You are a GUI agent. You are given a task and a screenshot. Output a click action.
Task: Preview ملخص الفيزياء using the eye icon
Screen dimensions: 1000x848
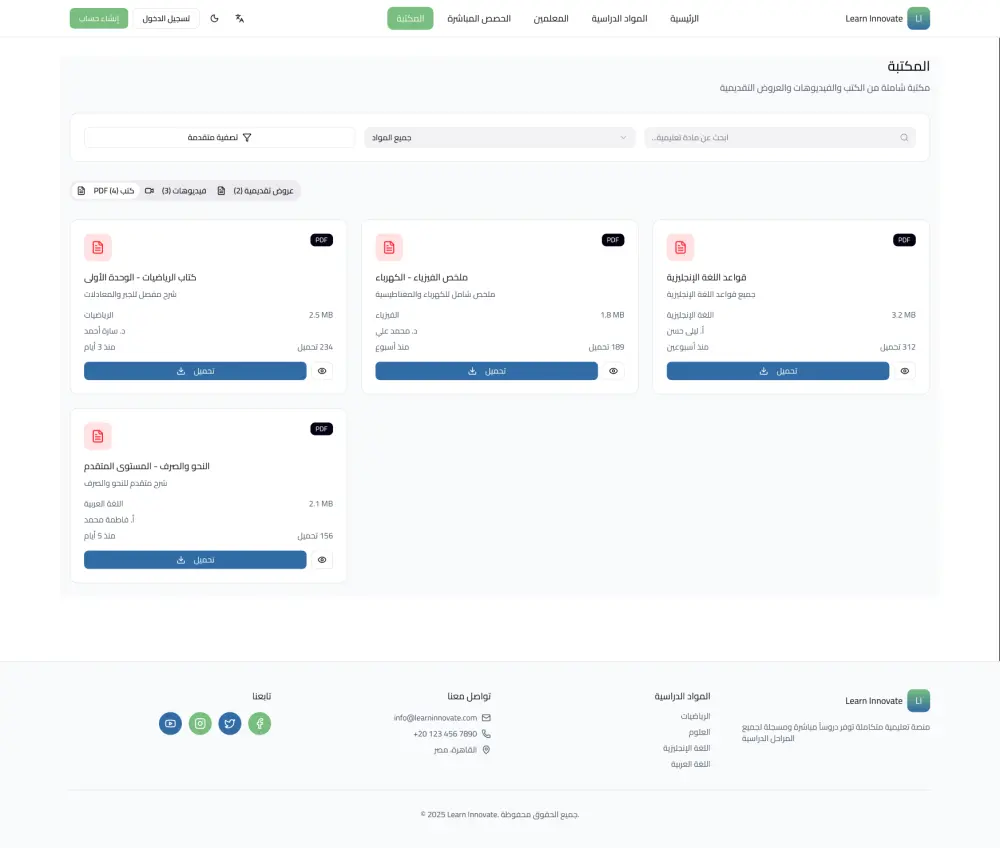pos(613,370)
